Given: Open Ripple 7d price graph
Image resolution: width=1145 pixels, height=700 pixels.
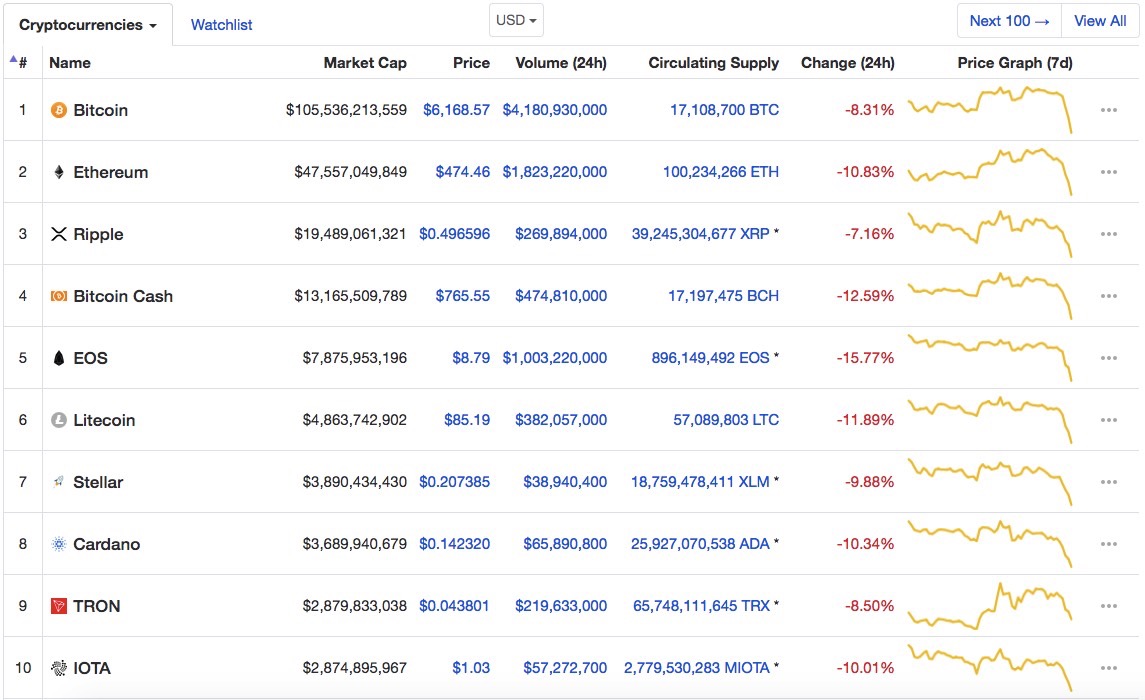Looking at the screenshot, I should (x=989, y=234).
